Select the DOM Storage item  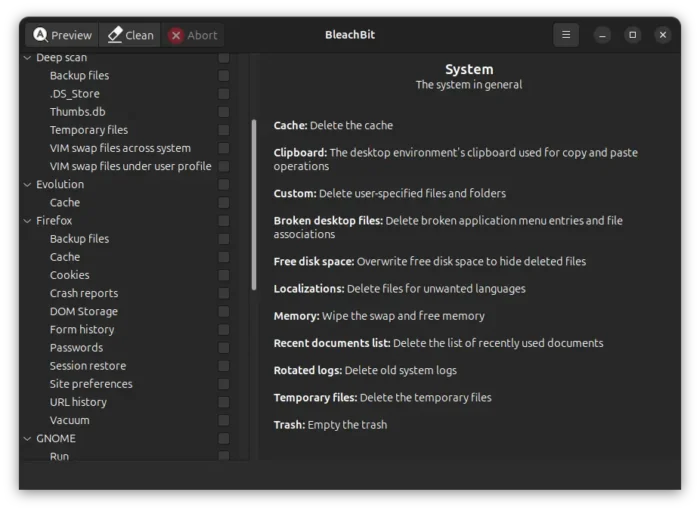pos(84,311)
